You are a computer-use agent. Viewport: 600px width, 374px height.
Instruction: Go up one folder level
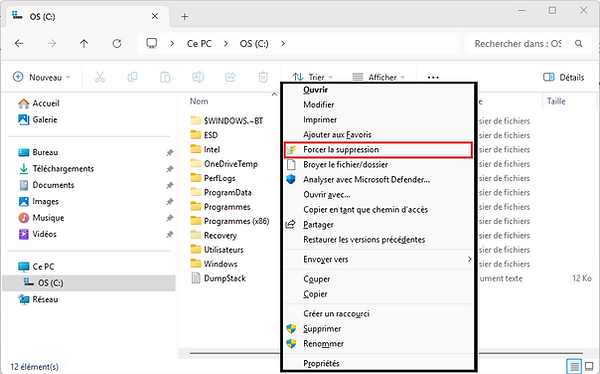[x=84, y=44]
